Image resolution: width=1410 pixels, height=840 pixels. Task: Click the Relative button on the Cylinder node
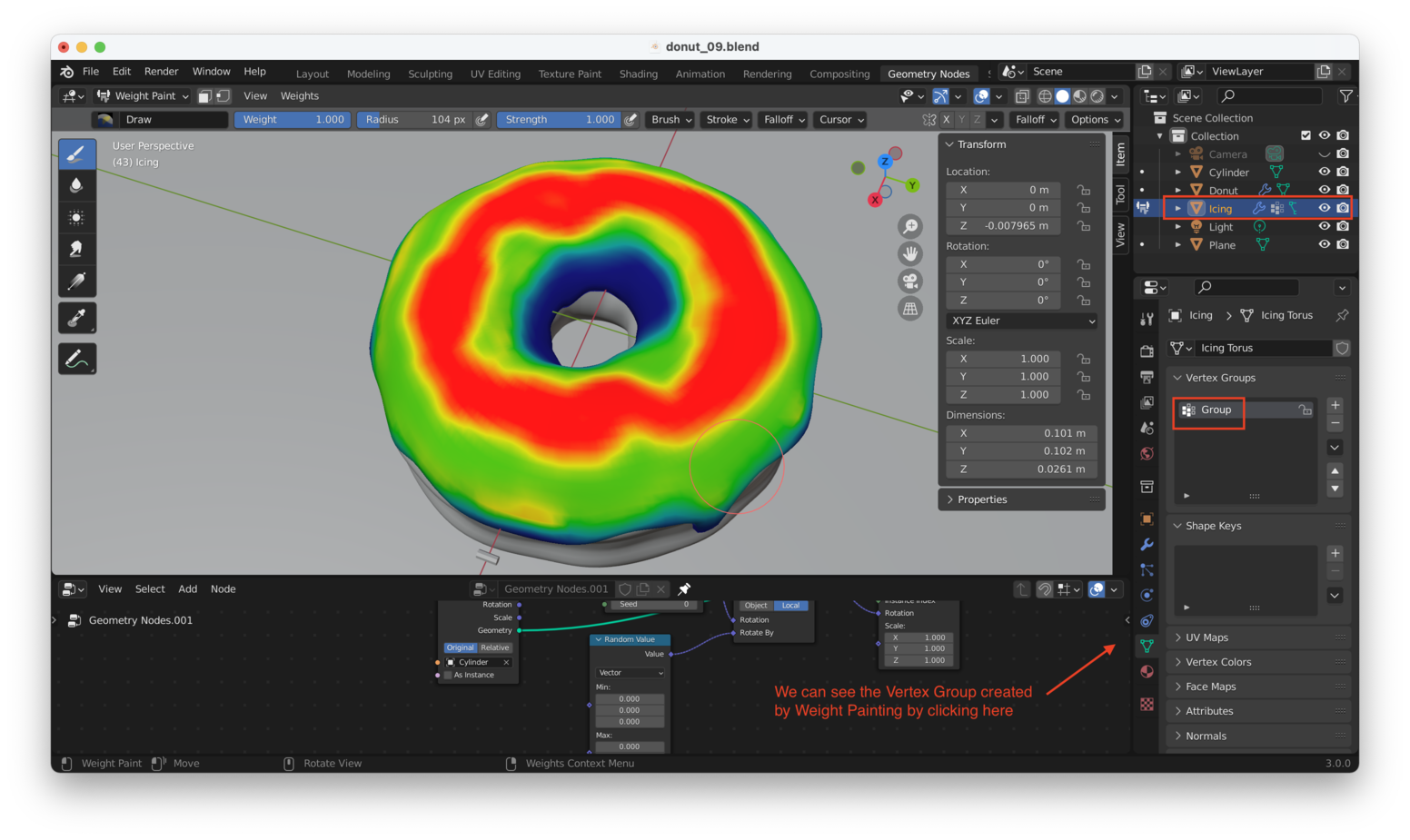495,647
